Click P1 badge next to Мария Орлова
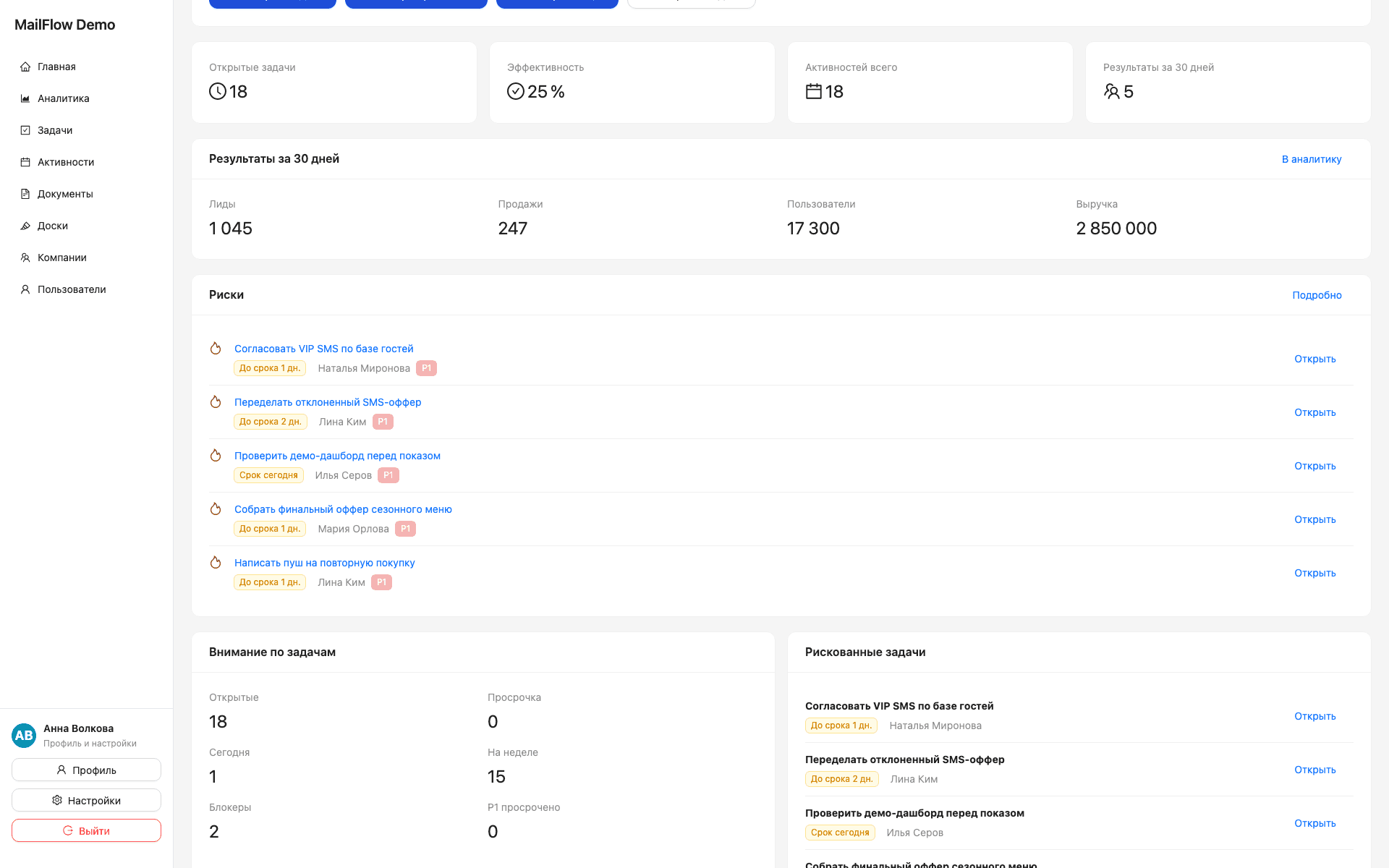The image size is (1389, 868). (405, 529)
